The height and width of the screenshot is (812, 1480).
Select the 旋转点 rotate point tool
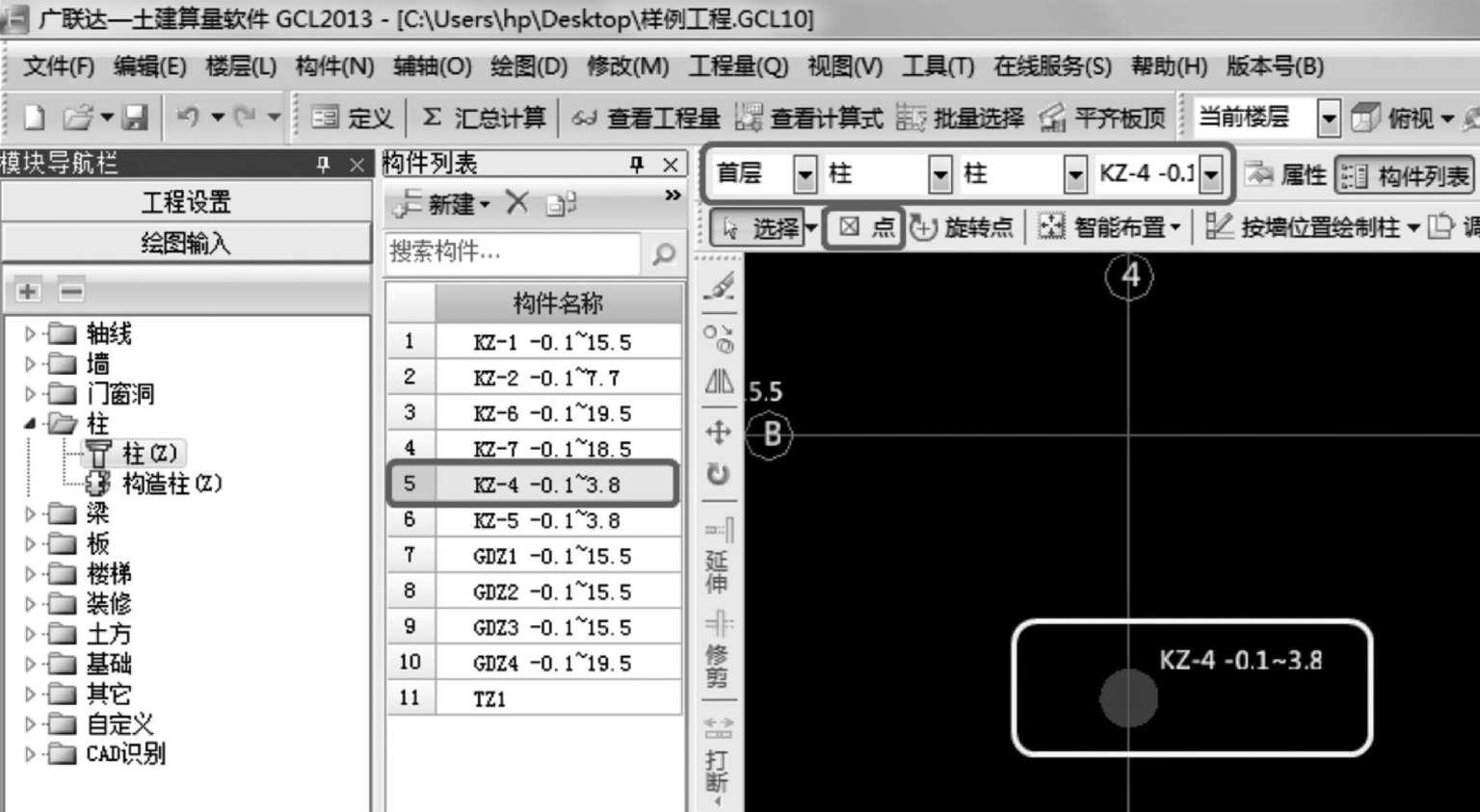[962, 227]
